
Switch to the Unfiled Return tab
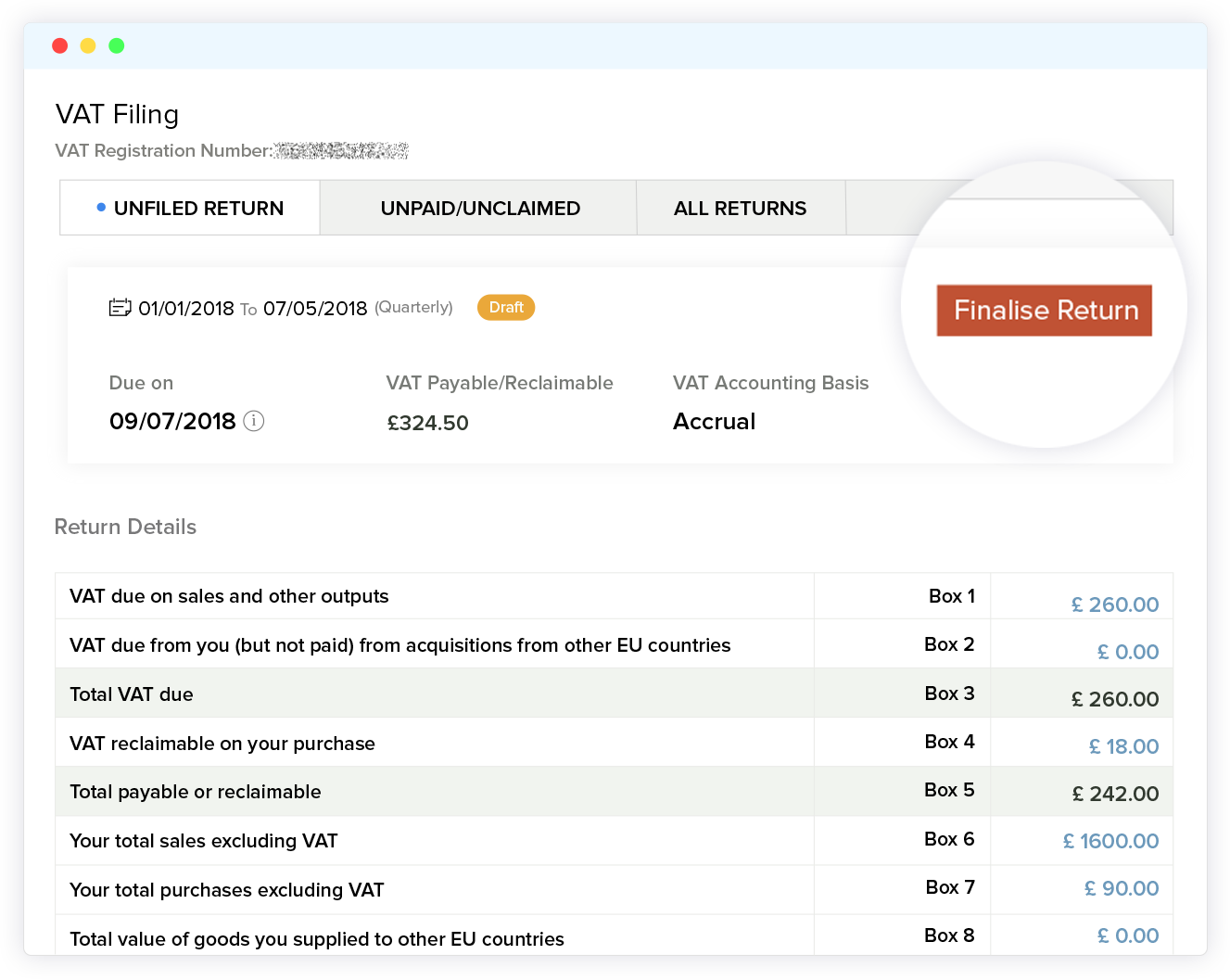point(190,208)
